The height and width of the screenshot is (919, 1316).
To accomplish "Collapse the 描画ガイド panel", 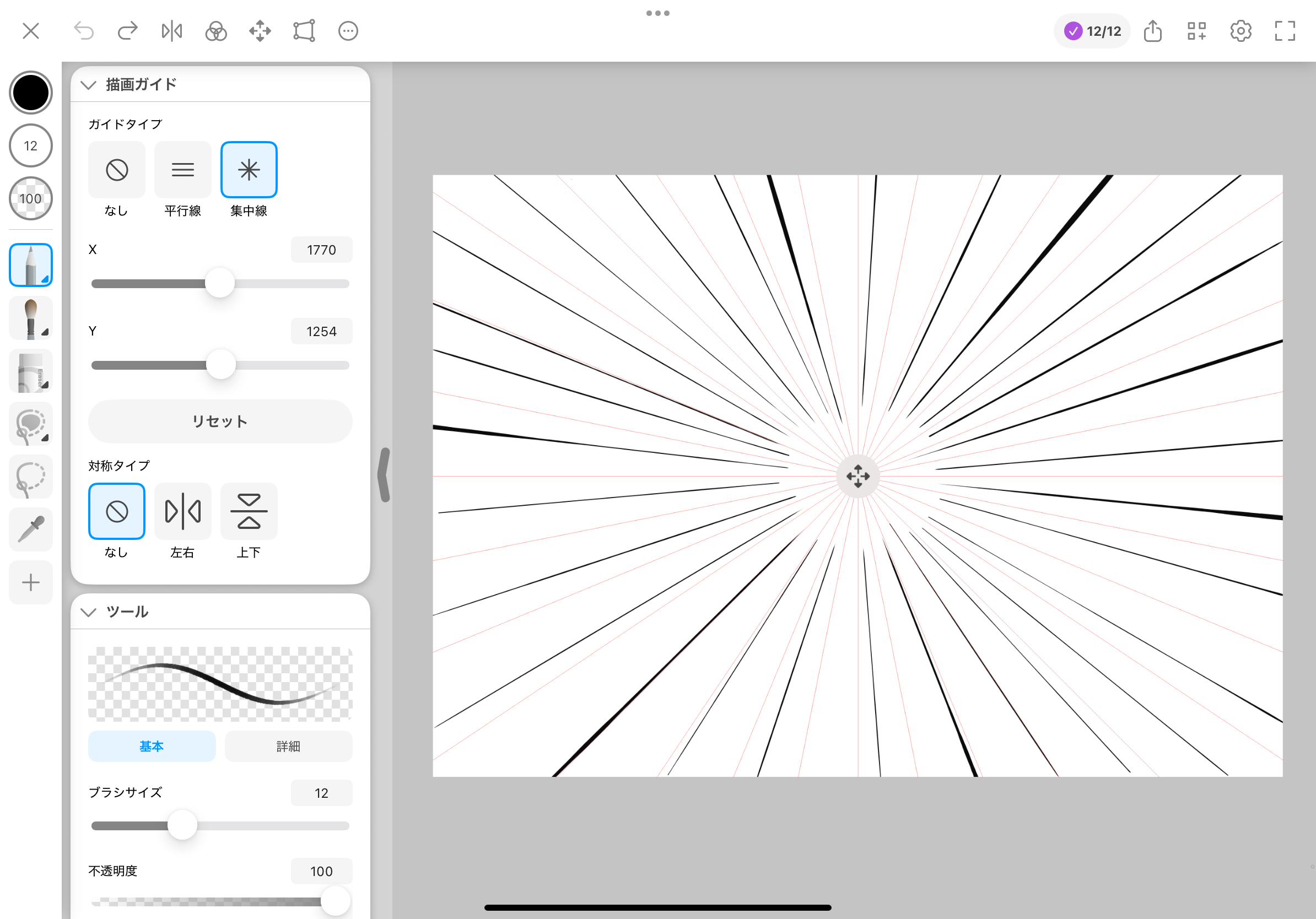I will [x=88, y=85].
